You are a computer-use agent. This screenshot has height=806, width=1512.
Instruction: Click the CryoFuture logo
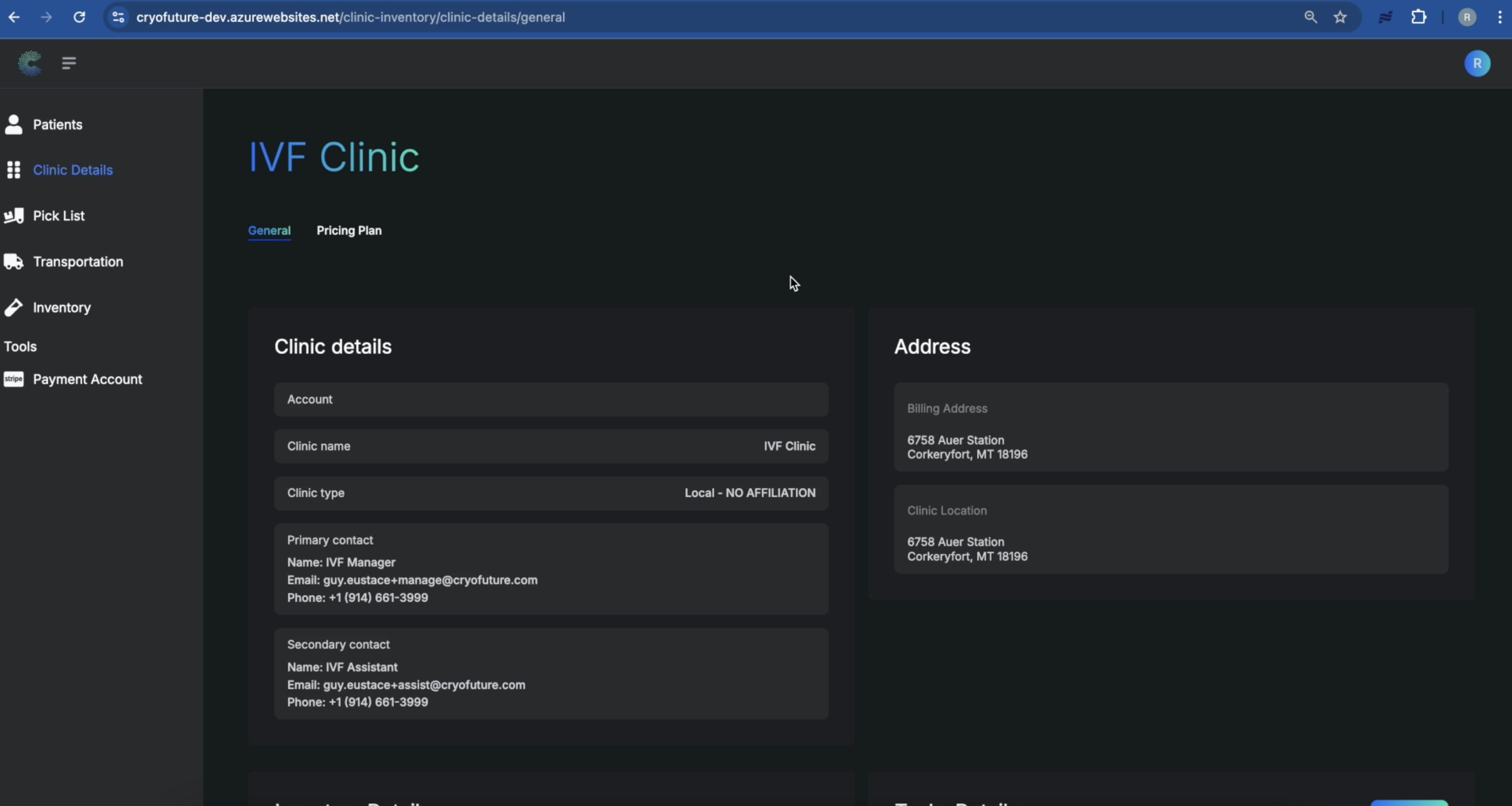click(x=29, y=64)
